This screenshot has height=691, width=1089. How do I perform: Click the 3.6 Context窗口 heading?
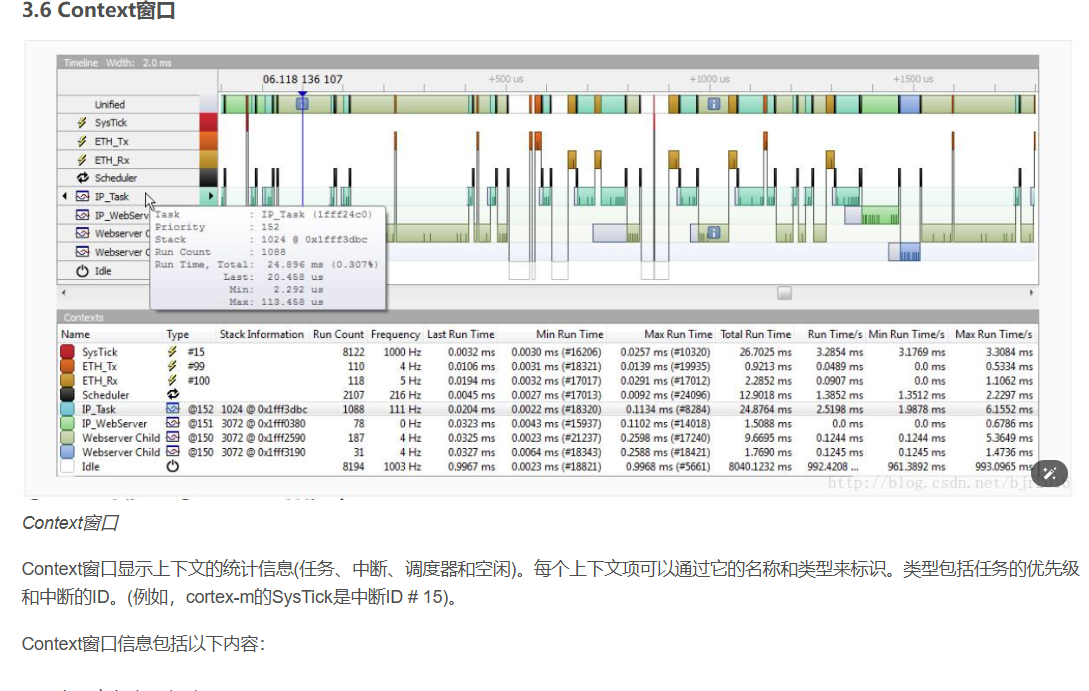coord(98,10)
